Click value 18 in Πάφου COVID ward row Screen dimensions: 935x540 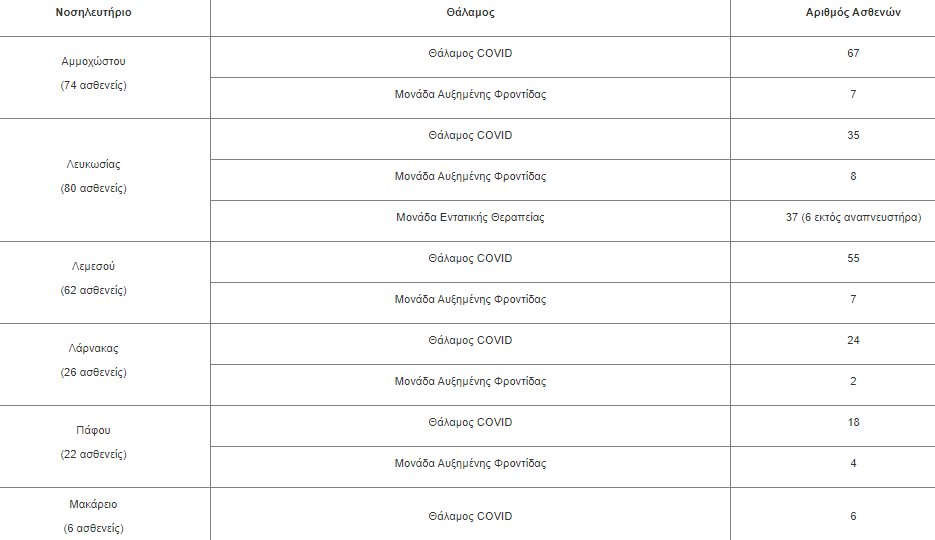(x=853, y=422)
